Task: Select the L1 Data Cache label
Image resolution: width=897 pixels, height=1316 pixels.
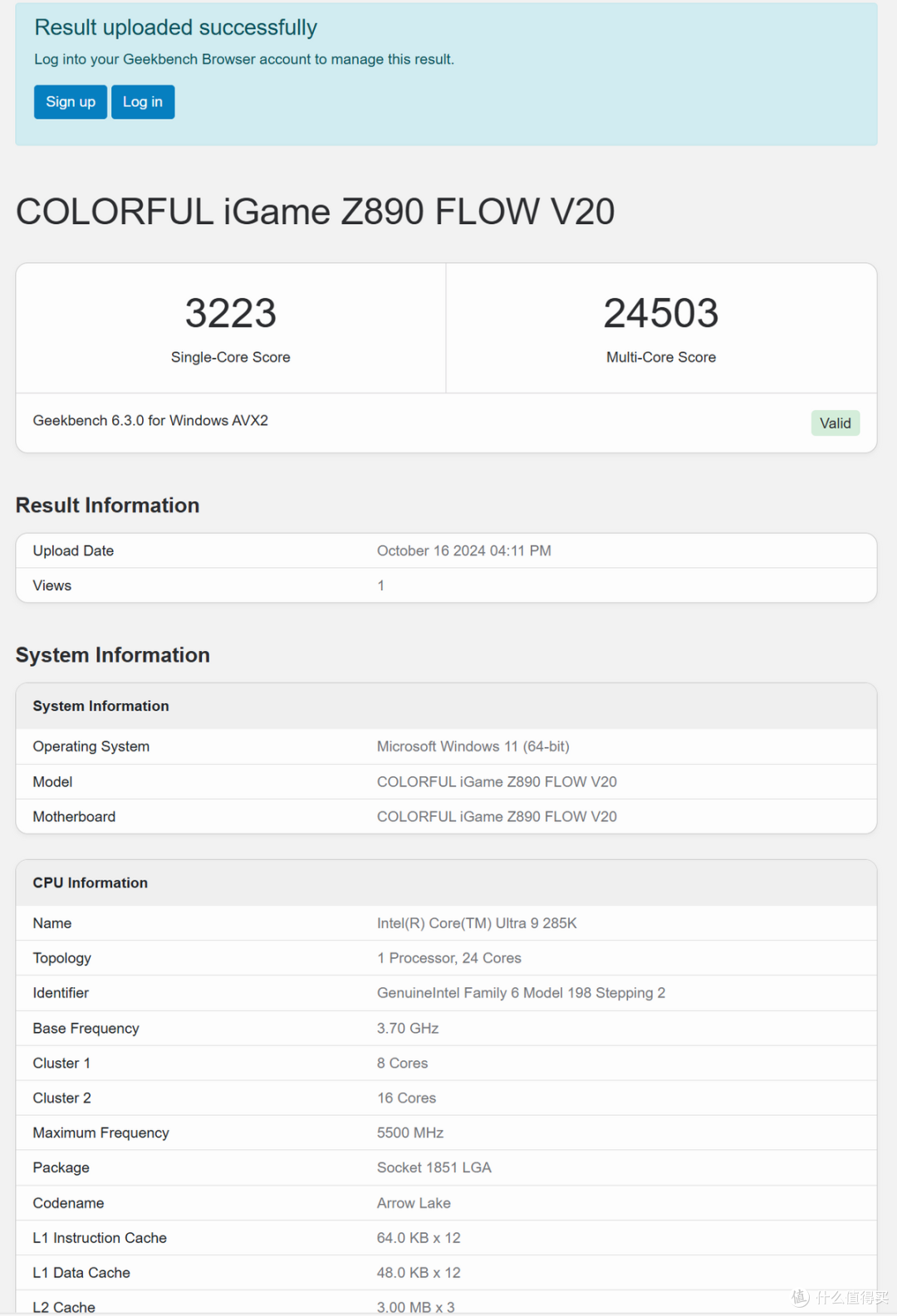Action: (81, 1274)
